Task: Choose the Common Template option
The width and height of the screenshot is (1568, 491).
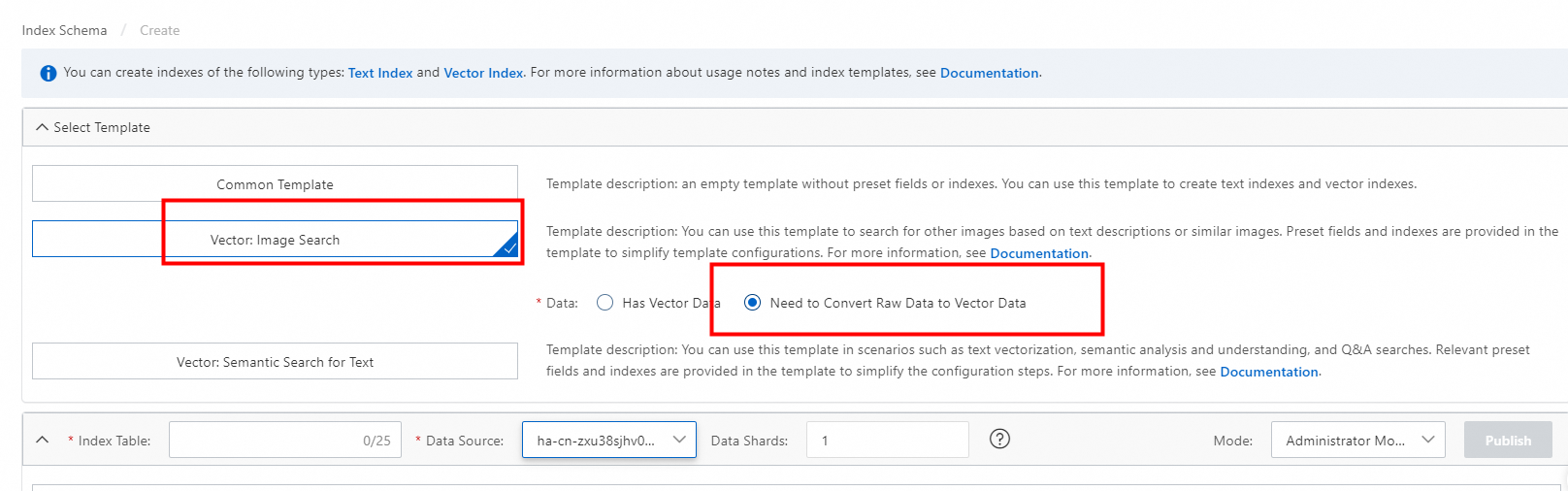Action: click(275, 184)
